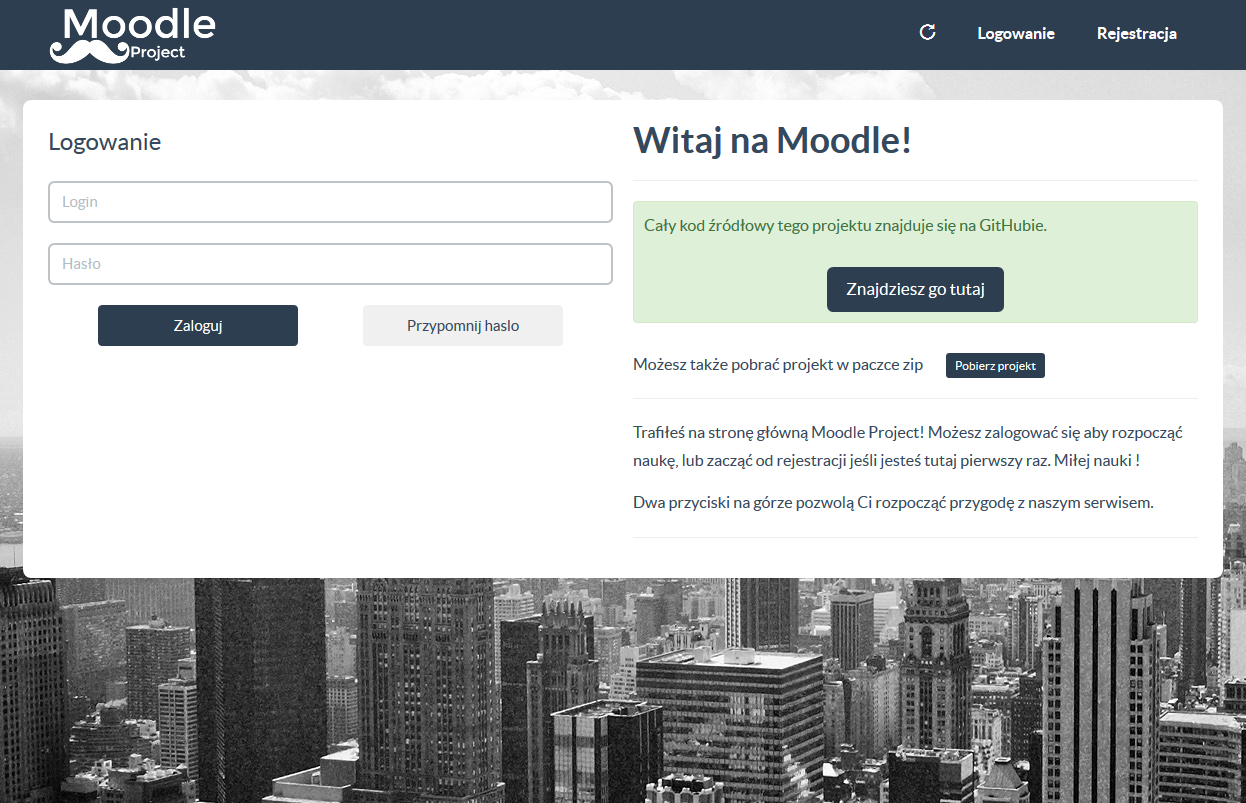Open the Rejestracja navbar item
This screenshot has width=1246, height=803.
click(x=1137, y=33)
